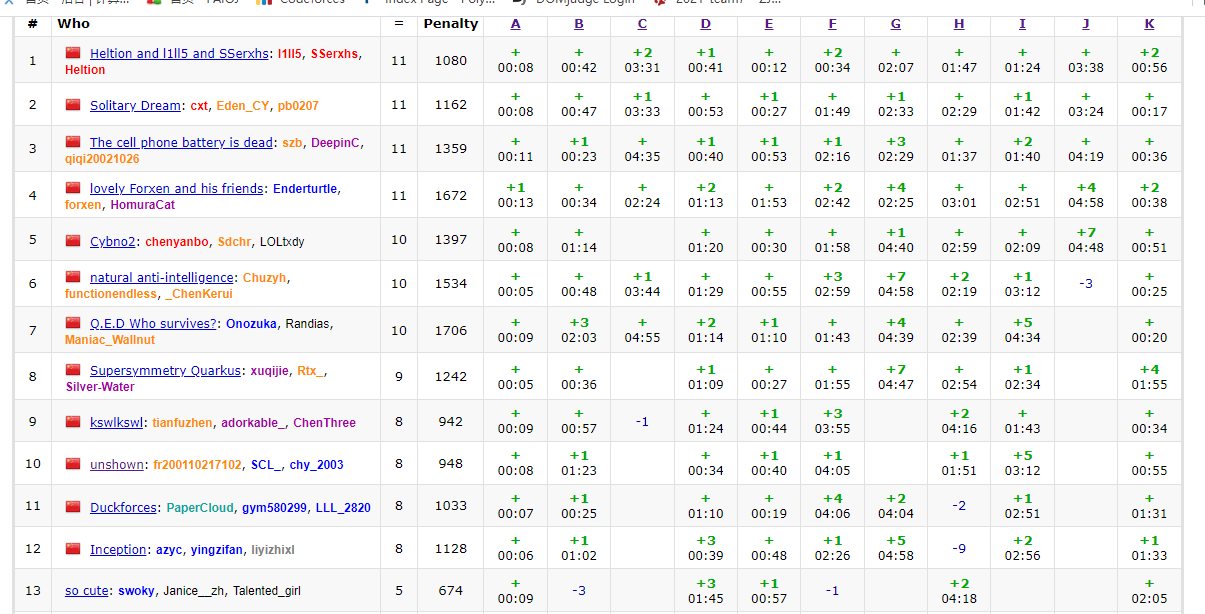Open problem K from the column header
The height and width of the screenshot is (614, 1205).
pos(1149,23)
